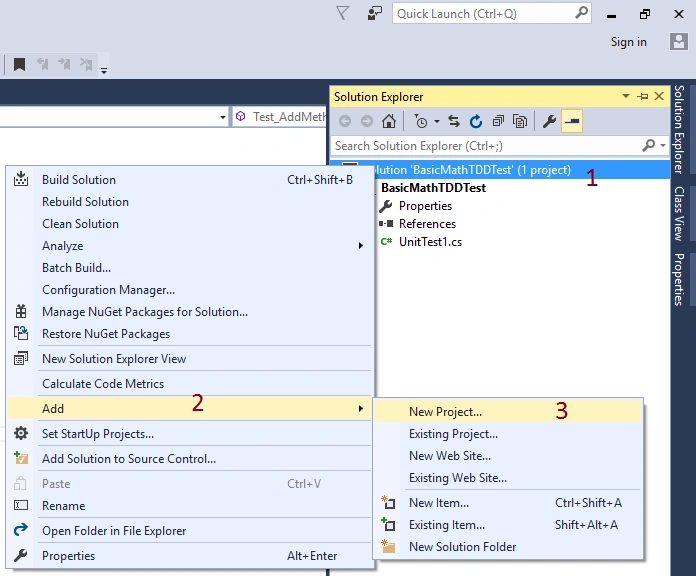Screen dimensions: 696x576
Task: Click Sign in link
Action: (628, 42)
